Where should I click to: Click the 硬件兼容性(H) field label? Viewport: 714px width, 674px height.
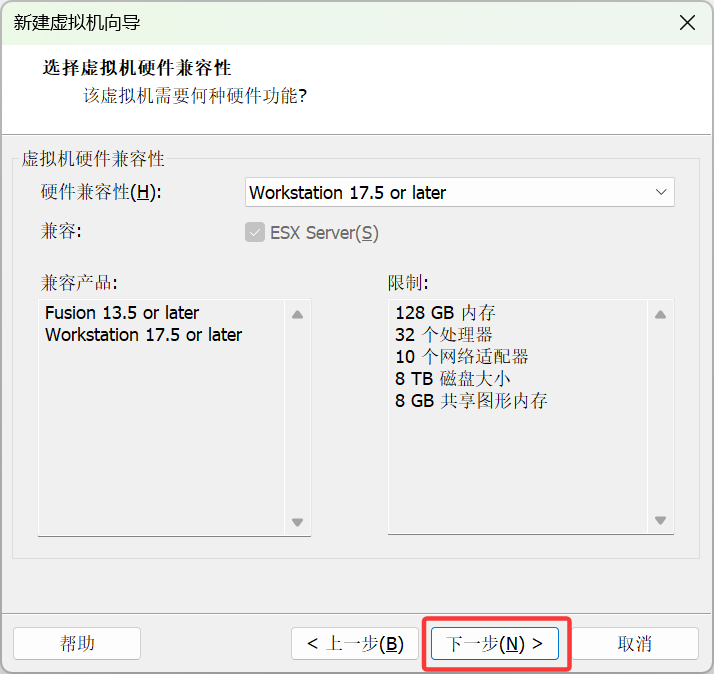(101, 192)
